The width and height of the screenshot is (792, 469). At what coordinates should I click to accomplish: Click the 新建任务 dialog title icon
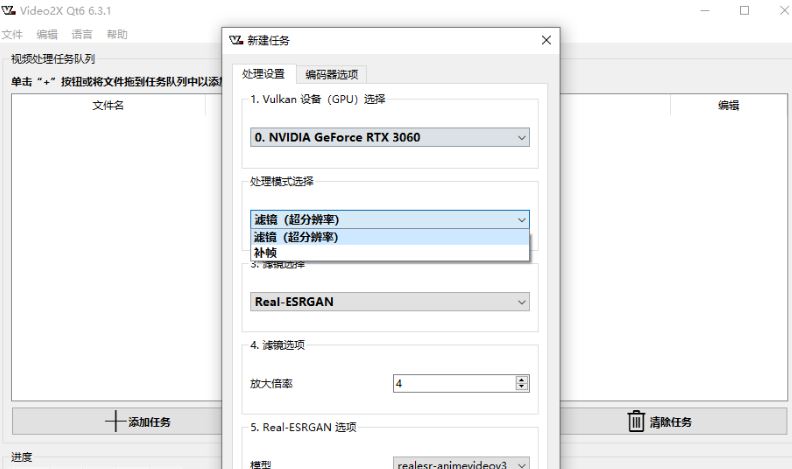236,40
